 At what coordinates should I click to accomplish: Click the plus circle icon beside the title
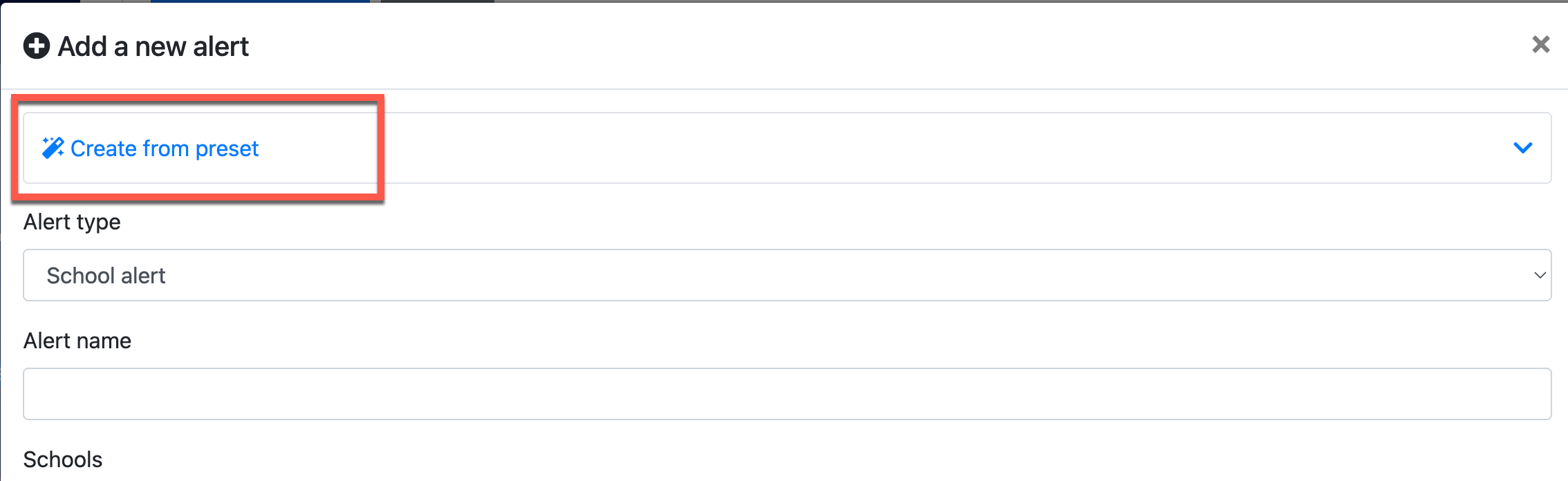coord(37,46)
